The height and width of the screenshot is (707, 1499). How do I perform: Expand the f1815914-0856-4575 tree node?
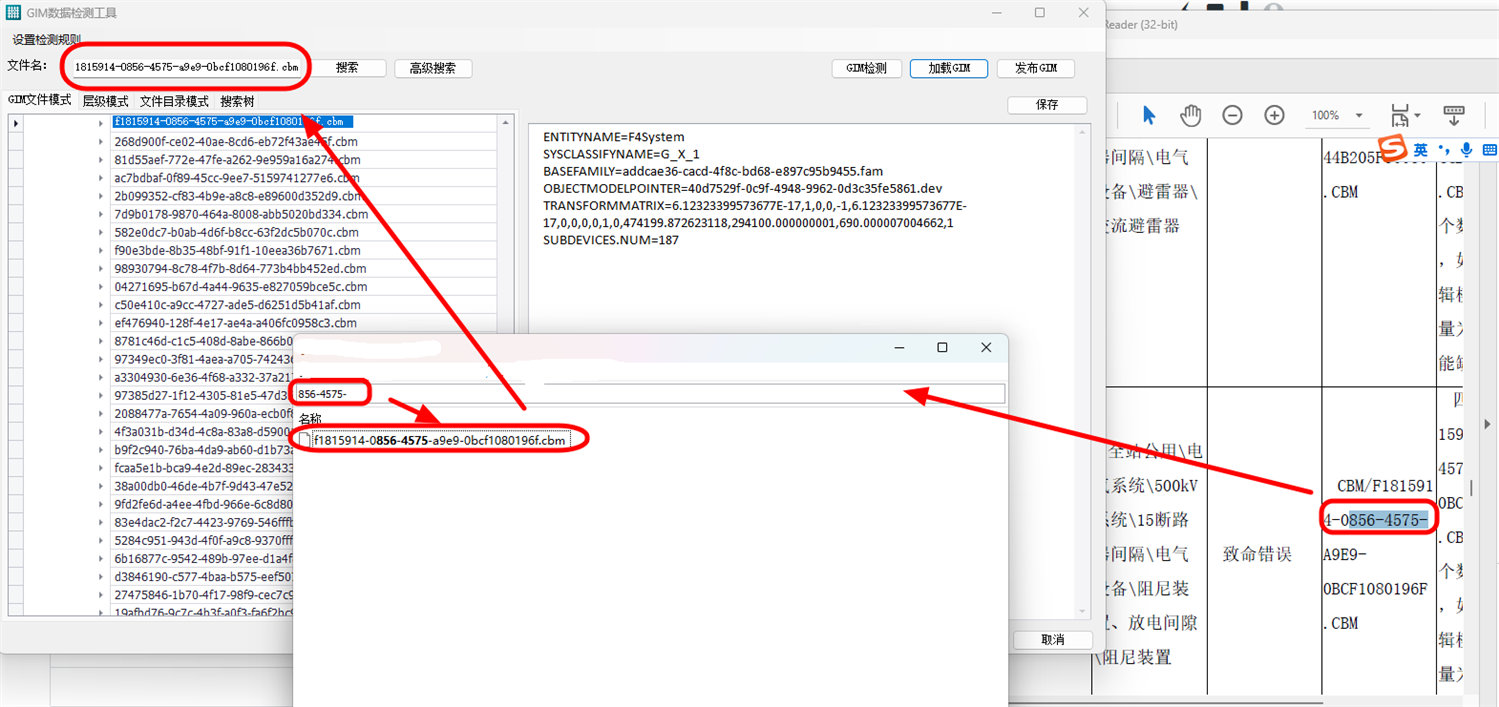click(x=101, y=123)
